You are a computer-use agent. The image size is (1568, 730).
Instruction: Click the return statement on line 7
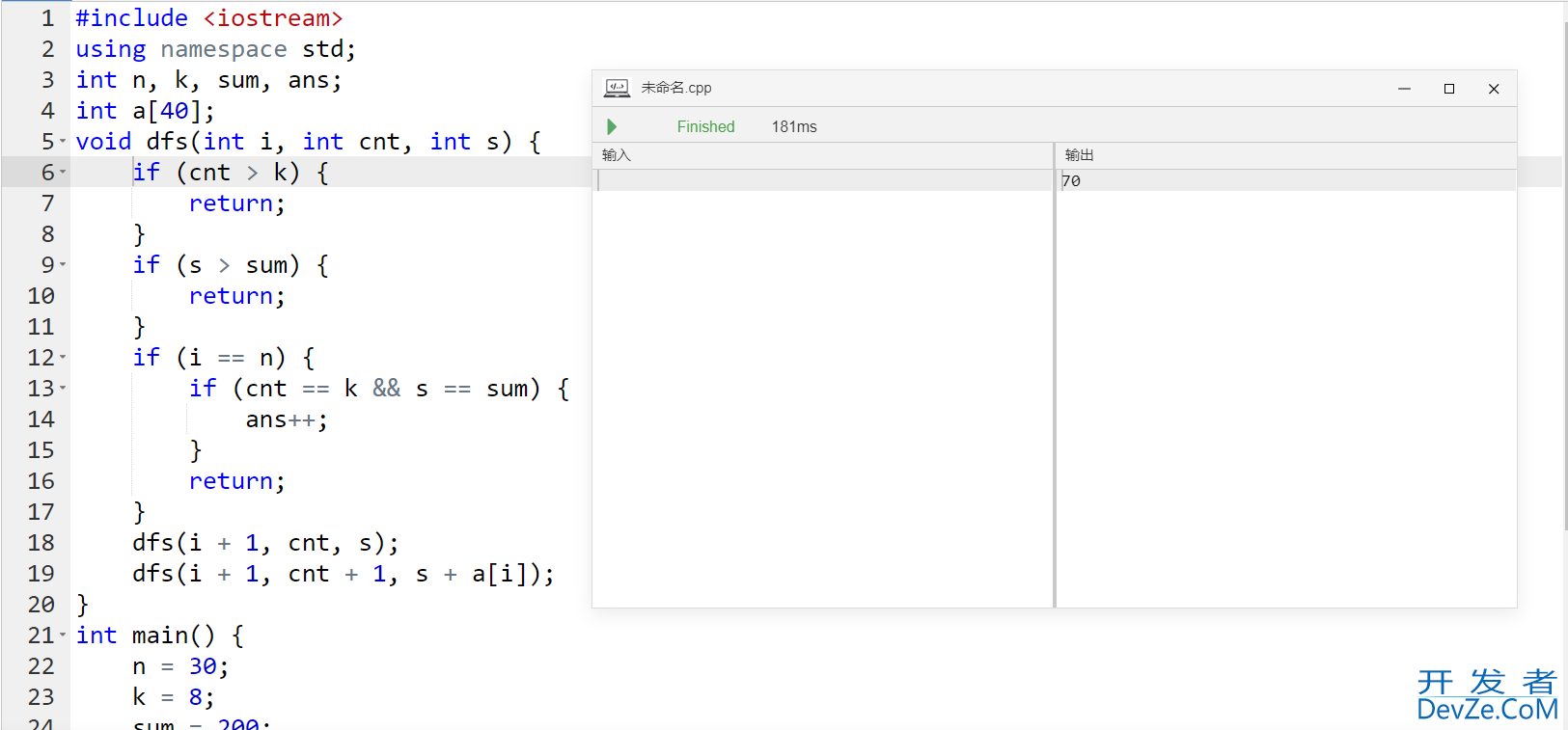pyautogui.click(x=237, y=203)
